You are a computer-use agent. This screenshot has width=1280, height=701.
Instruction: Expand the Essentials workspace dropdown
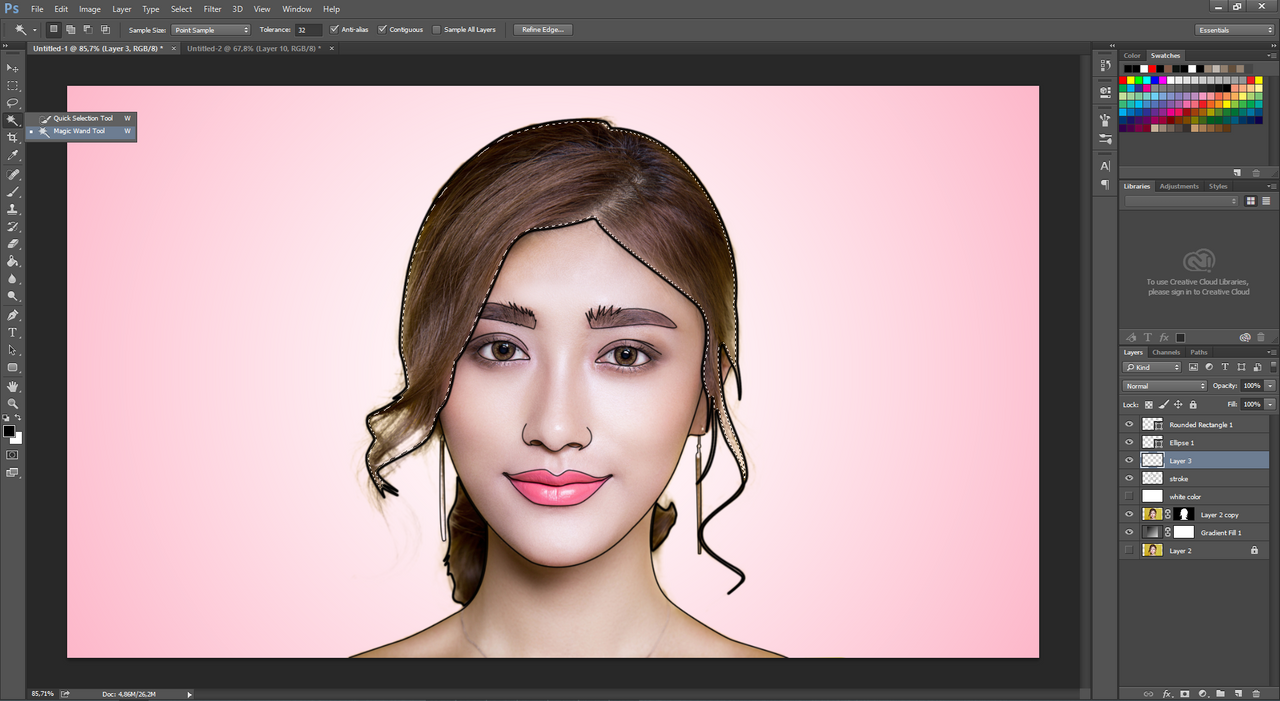(1235, 30)
